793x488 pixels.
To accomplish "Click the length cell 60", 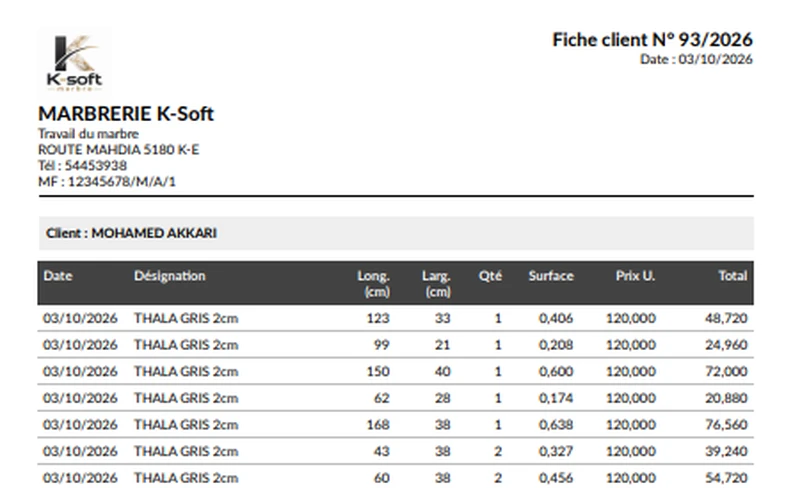I will pos(382,478).
